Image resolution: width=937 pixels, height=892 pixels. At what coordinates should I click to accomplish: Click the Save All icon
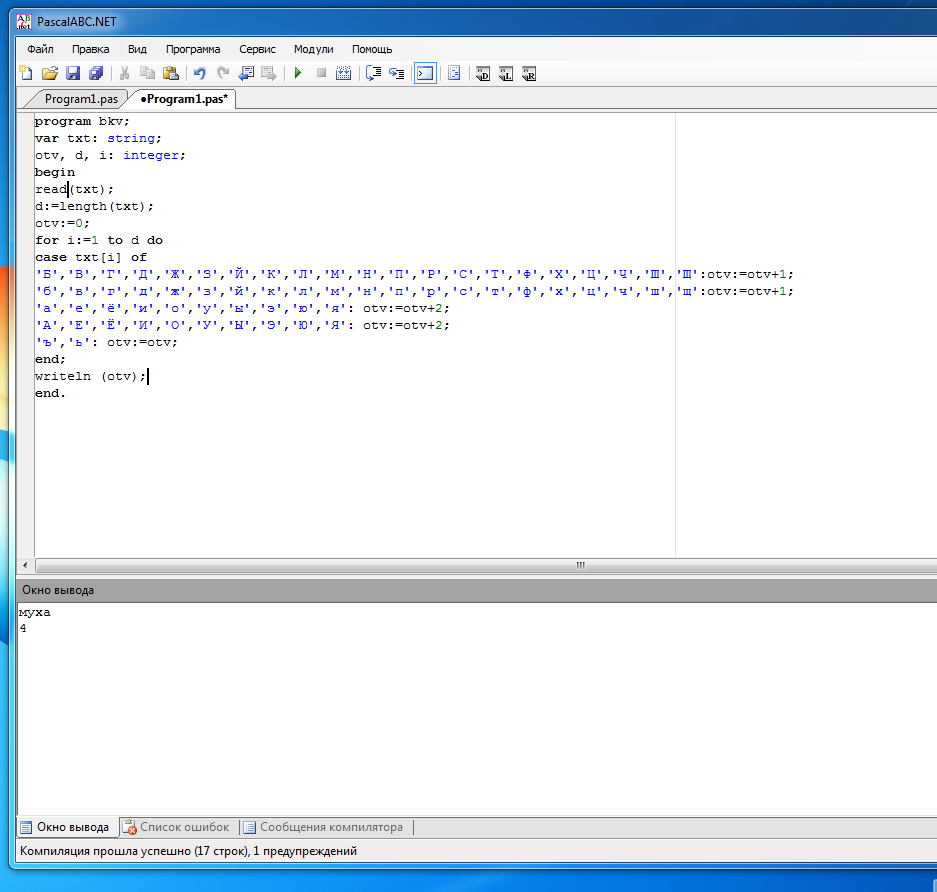click(x=96, y=73)
